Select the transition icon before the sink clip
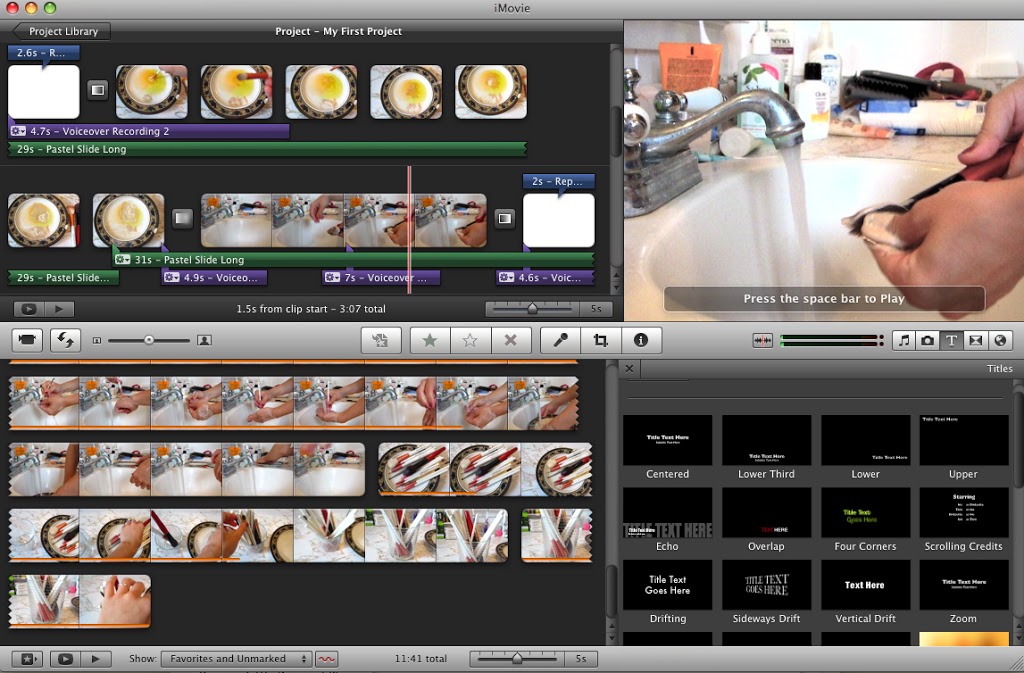This screenshot has height=673, width=1024. [183, 218]
